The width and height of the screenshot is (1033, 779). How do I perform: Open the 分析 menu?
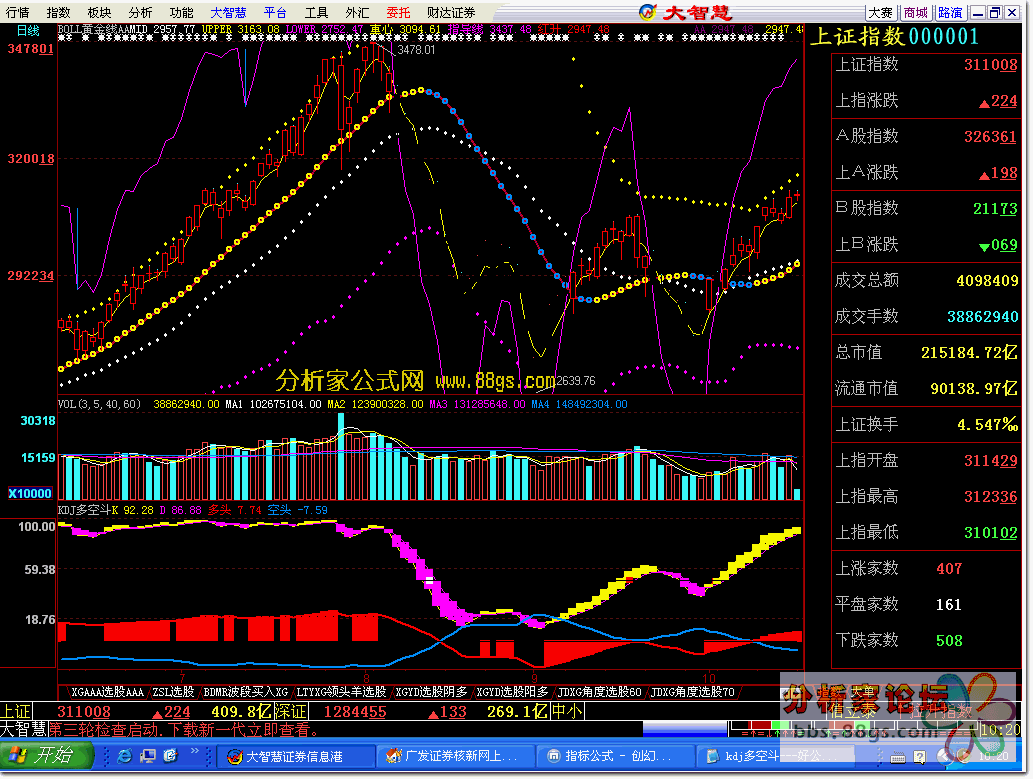(x=140, y=12)
